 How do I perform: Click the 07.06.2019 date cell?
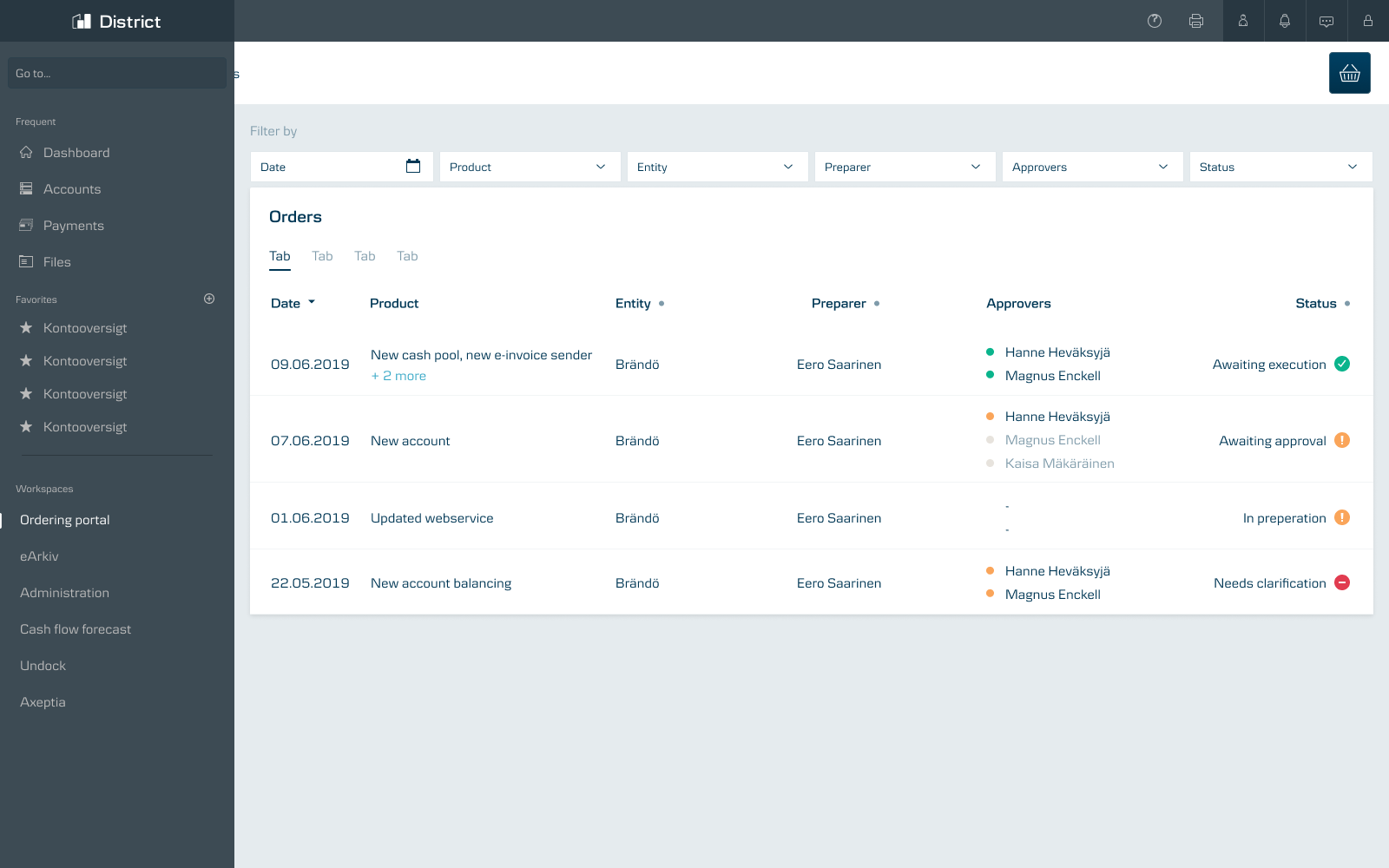click(310, 441)
